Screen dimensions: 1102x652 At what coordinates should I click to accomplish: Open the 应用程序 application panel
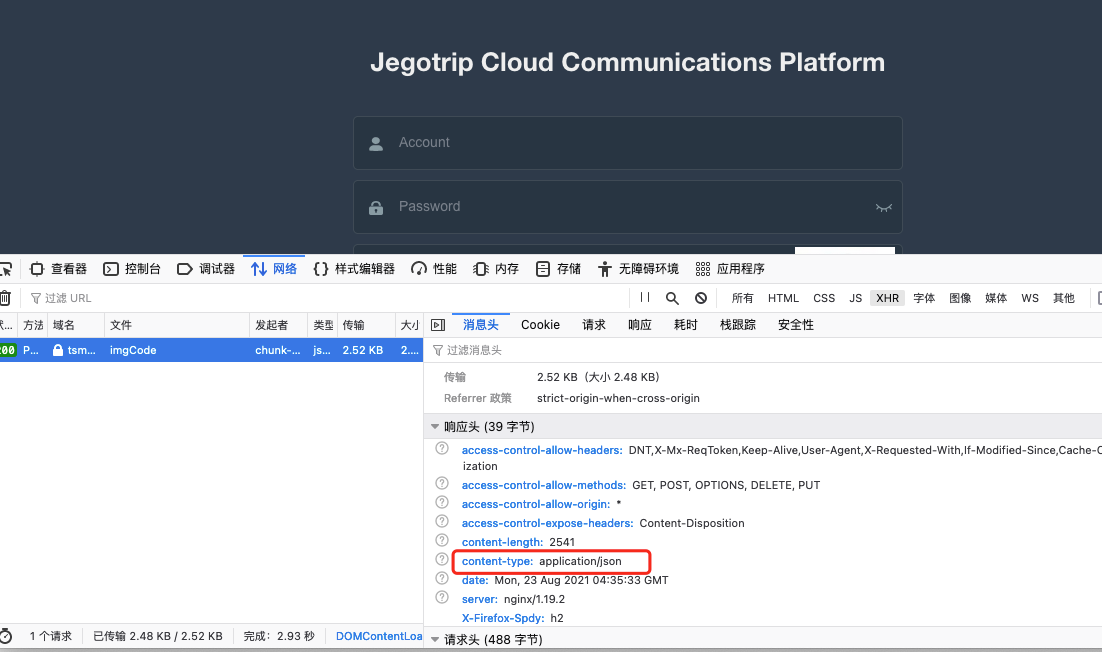pos(730,269)
